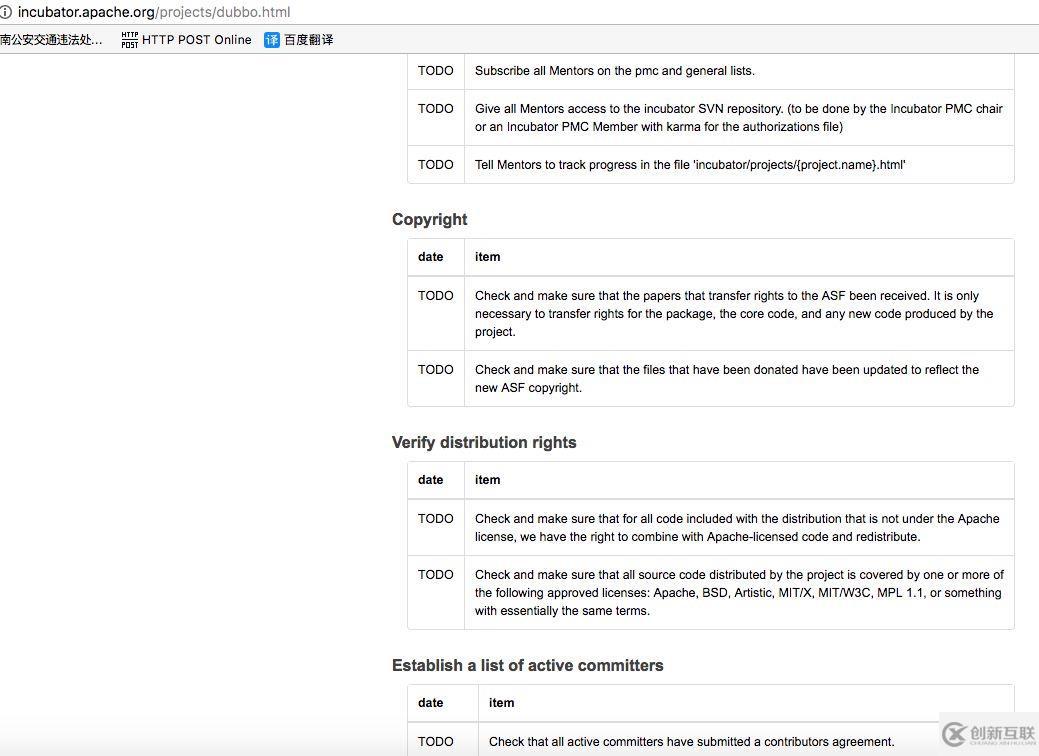This screenshot has width=1039, height=756.
Task: Click the Baidu translate bookmark icon
Action: 272,40
